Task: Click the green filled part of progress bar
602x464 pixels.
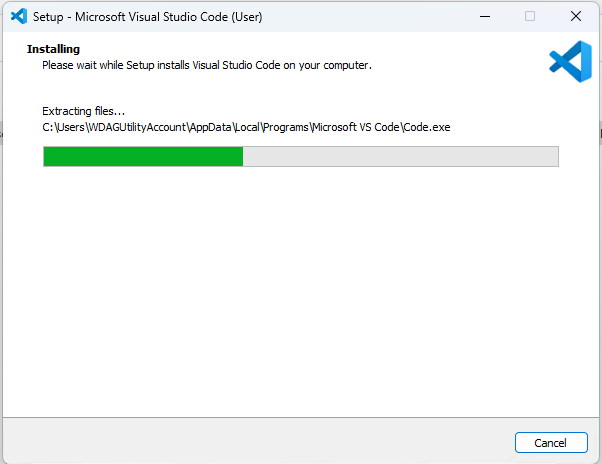Action: [x=143, y=156]
